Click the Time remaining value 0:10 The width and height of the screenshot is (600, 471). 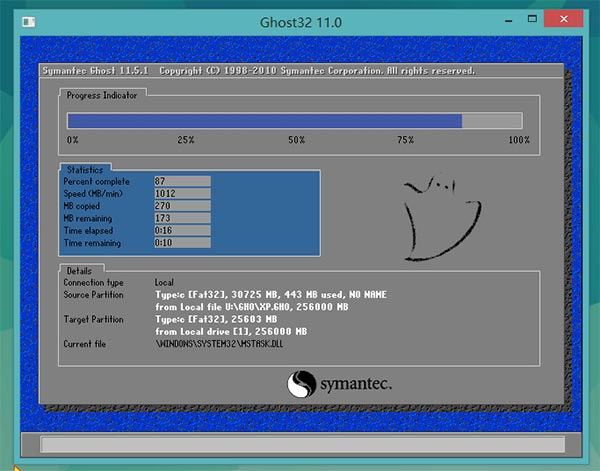coord(182,243)
